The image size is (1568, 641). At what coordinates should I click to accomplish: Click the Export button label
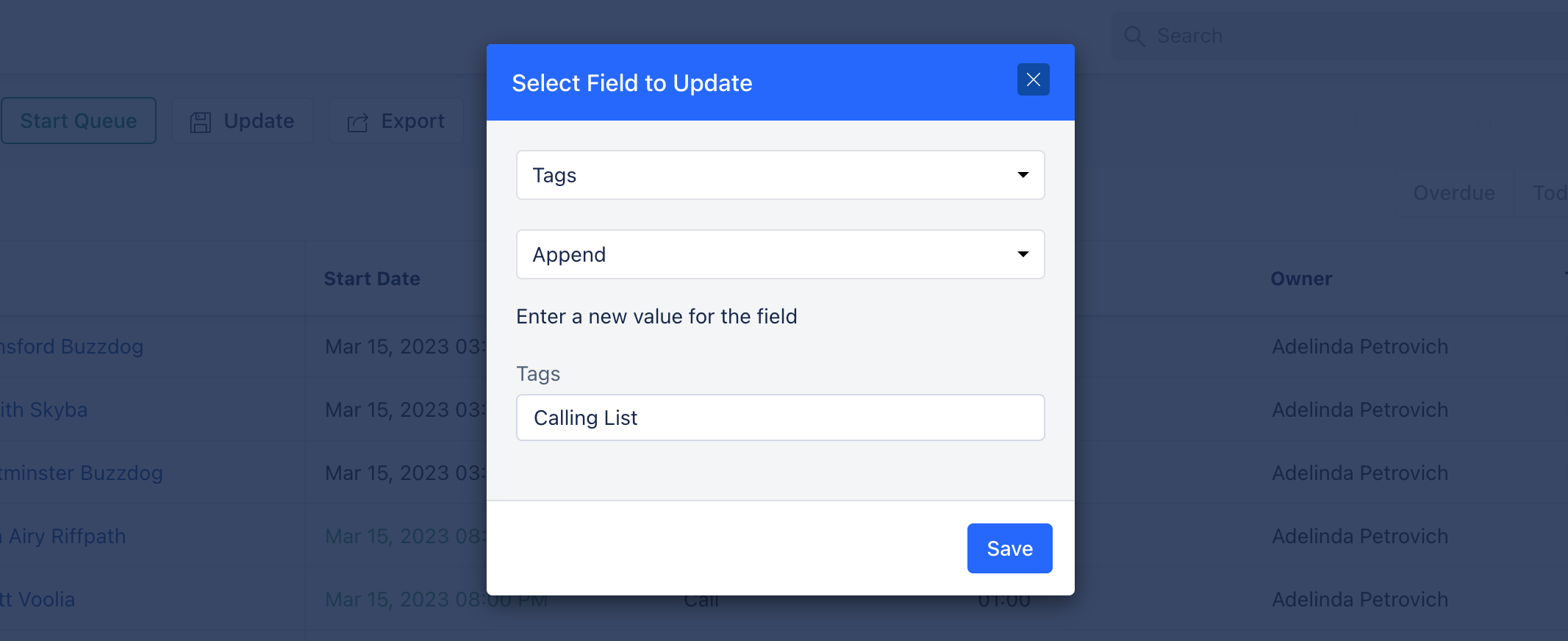point(412,121)
